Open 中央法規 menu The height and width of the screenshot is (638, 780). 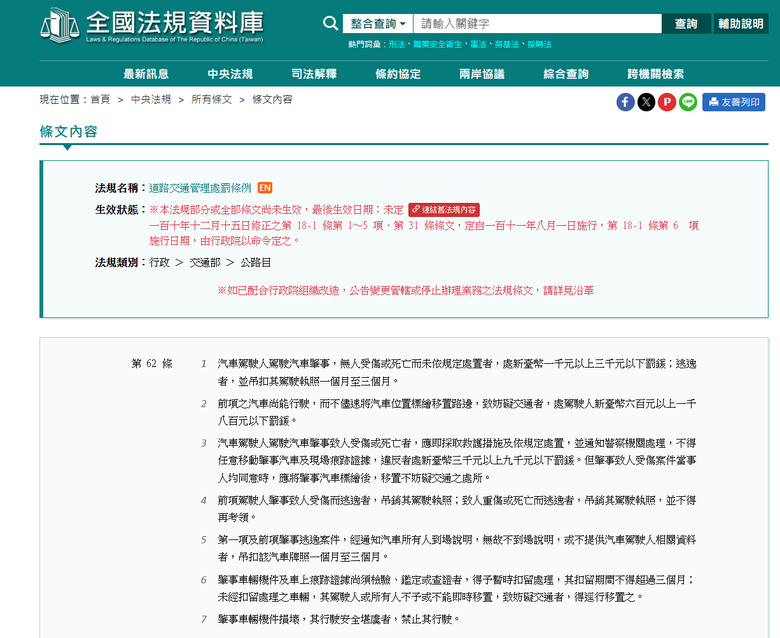click(230, 74)
